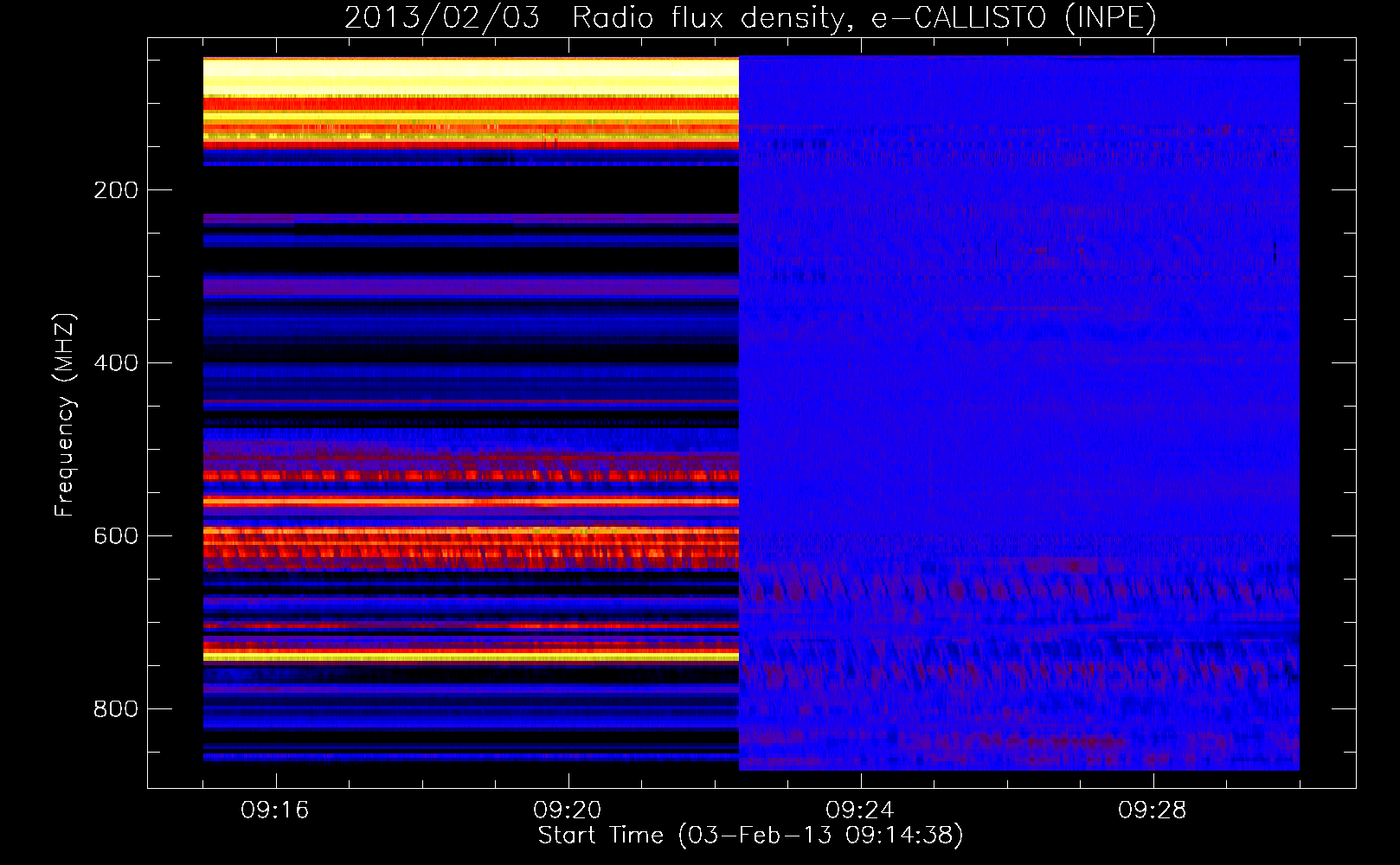Click the 09:24 time tick label
This screenshot has width=1400, height=865.
click(x=859, y=811)
